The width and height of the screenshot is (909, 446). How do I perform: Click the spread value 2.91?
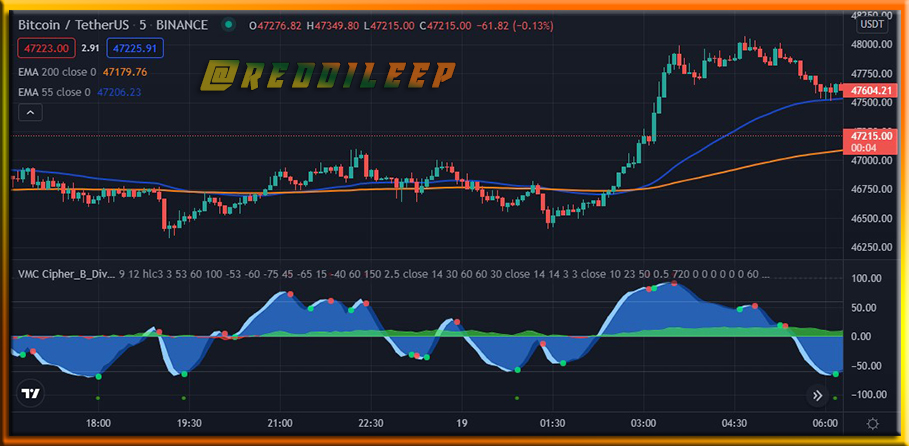click(91, 48)
